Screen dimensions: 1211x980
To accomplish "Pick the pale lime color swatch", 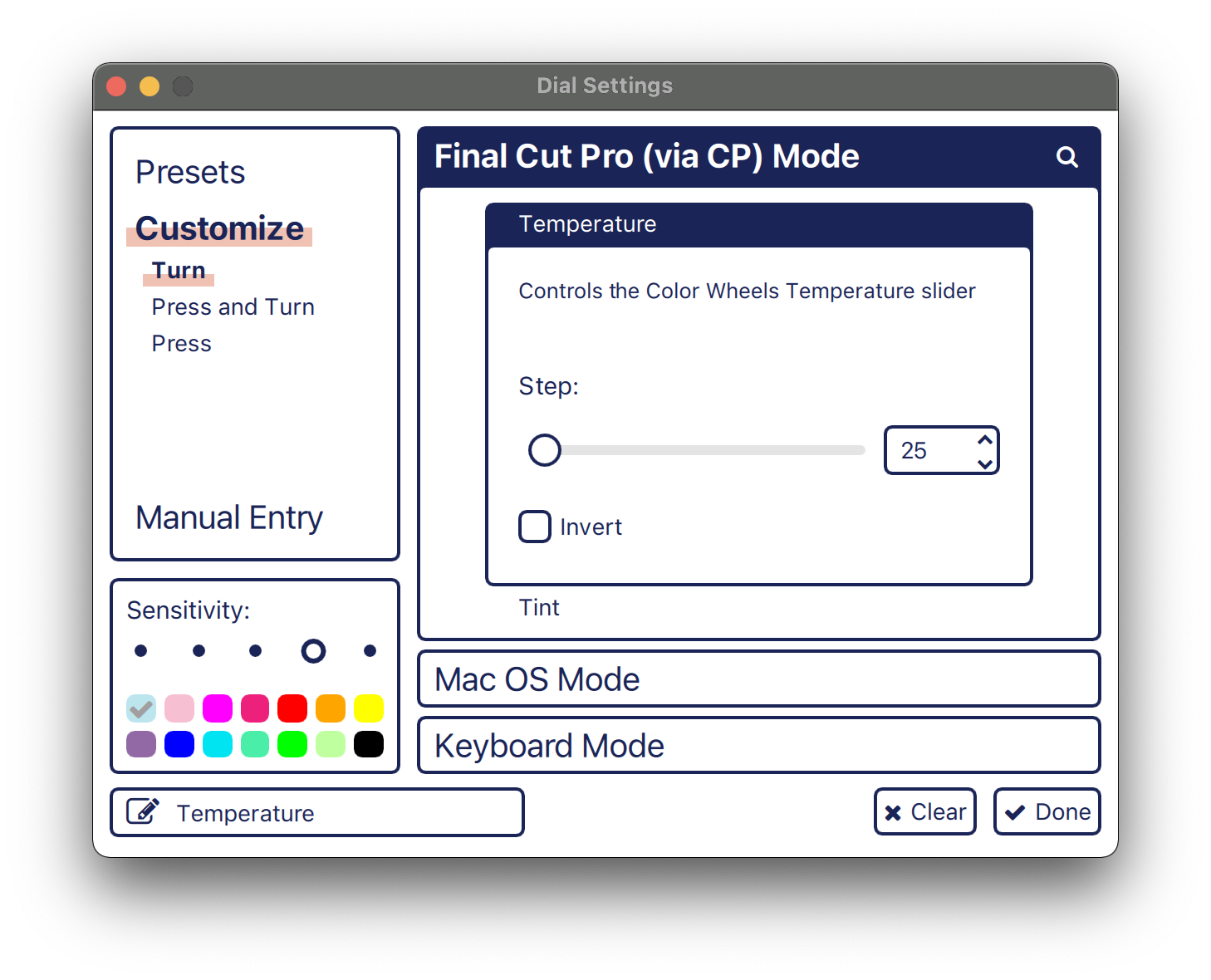I will click(x=331, y=744).
